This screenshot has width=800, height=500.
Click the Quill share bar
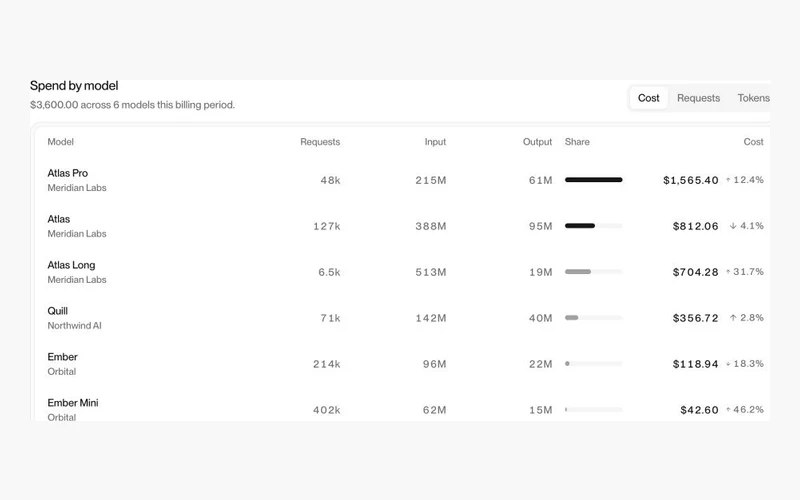point(593,318)
